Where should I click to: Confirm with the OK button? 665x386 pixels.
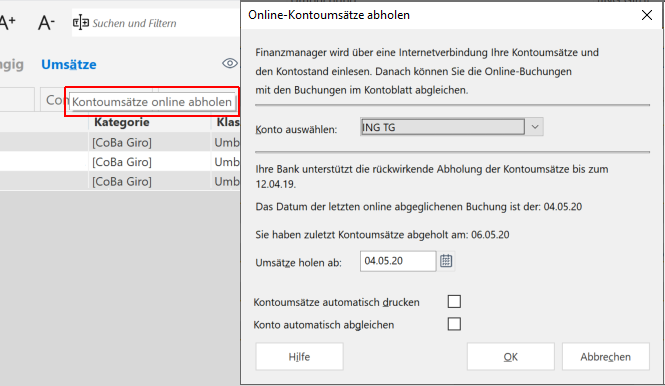coord(511,357)
